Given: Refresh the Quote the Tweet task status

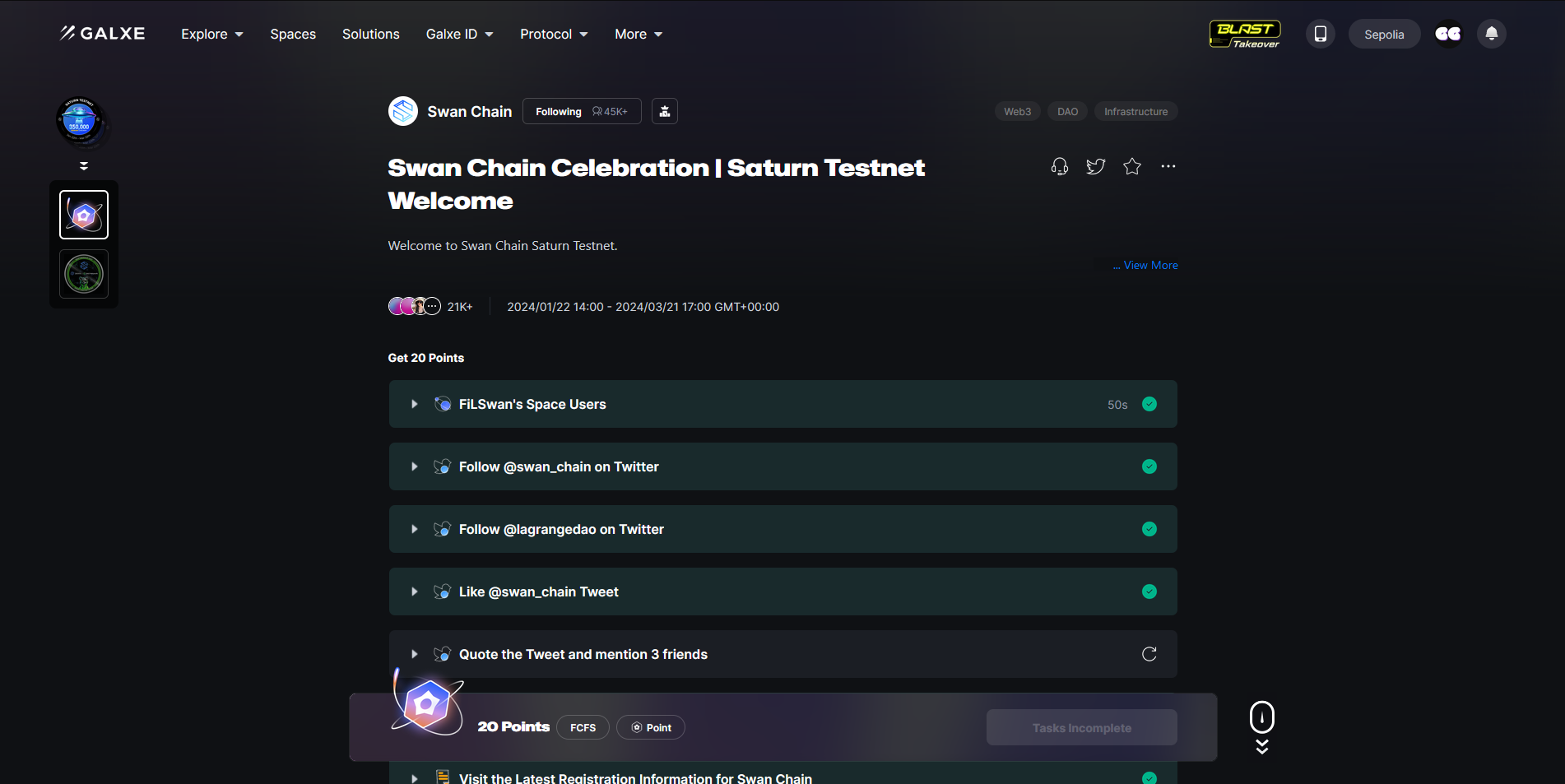Looking at the screenshot, I should pos(1149,654).
